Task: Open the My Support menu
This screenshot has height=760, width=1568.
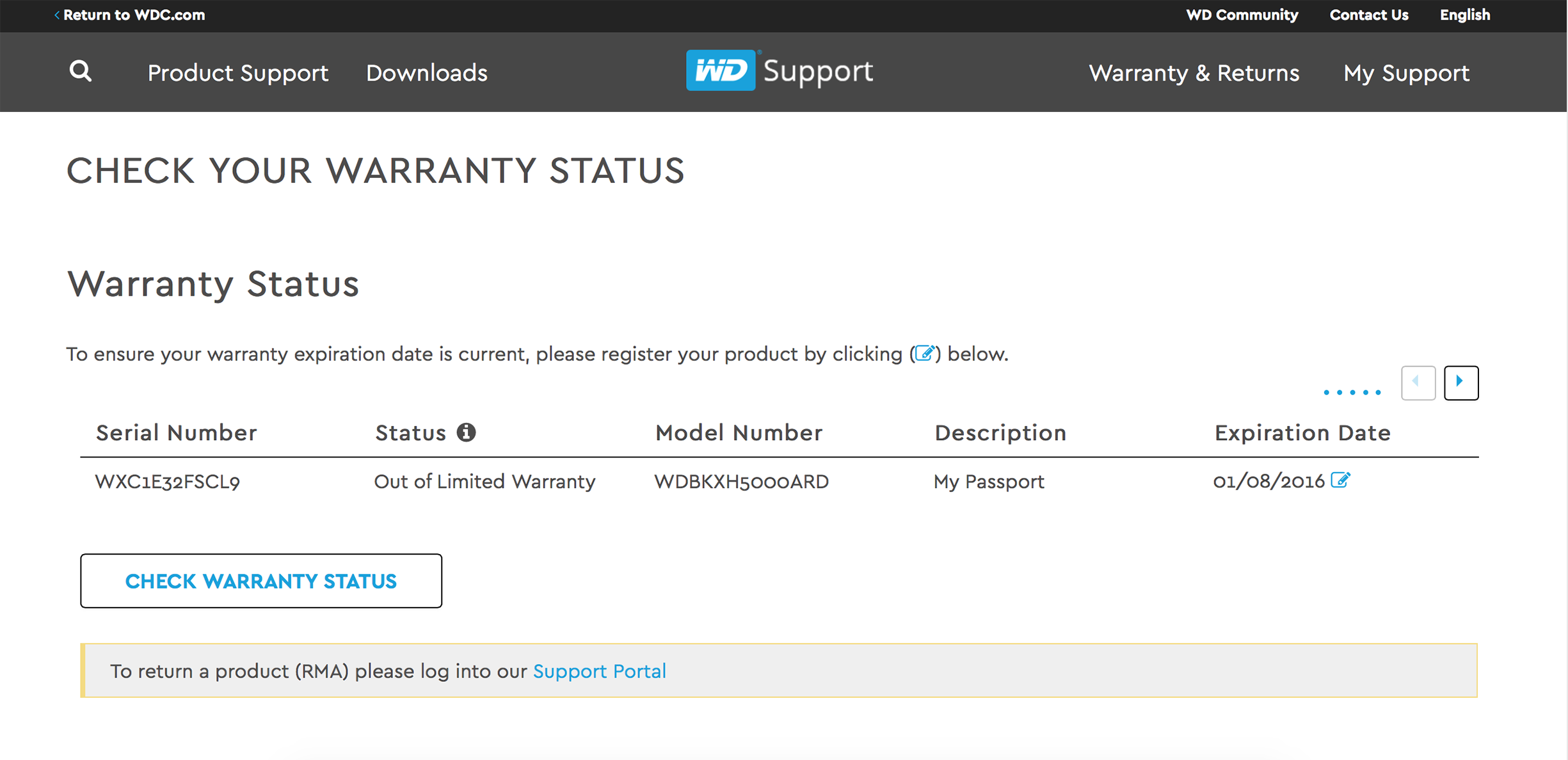Action: [x=1406, y=73]
